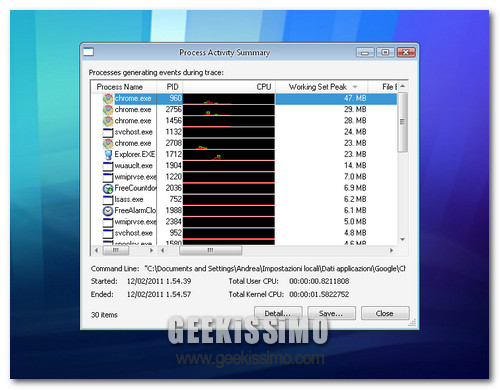
Task: Maximize the Process Activity Summary window
Action: tap(385, 52)
